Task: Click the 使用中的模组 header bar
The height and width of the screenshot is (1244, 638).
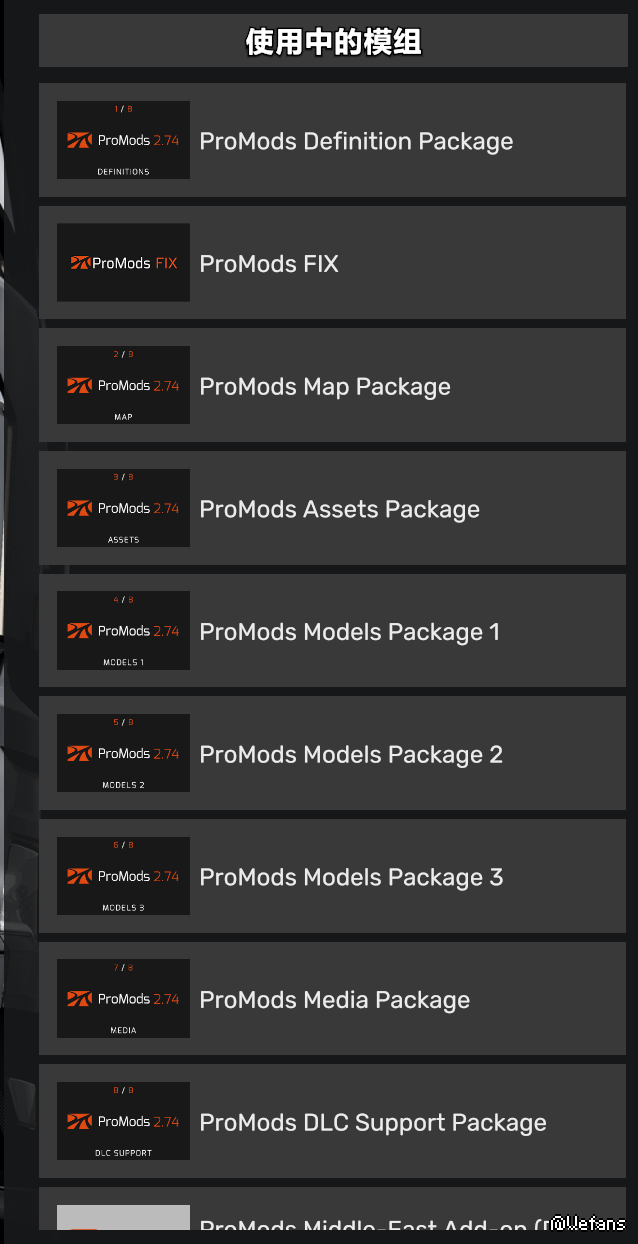Action: tap(333, 42)
